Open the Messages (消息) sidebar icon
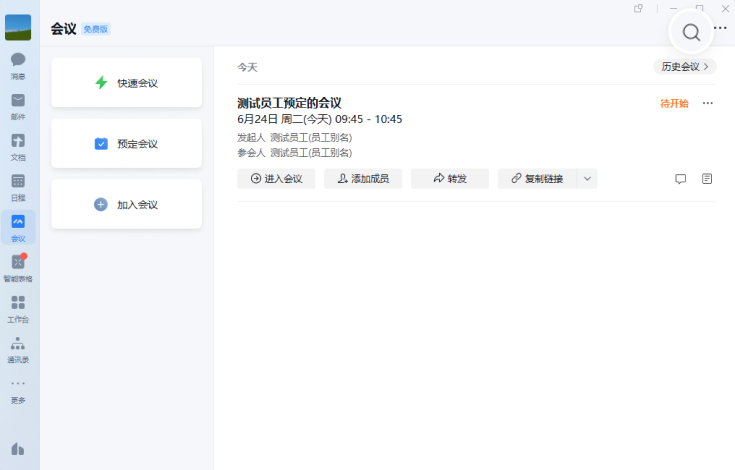Screen dimensions: 735x470 (18, 64)
